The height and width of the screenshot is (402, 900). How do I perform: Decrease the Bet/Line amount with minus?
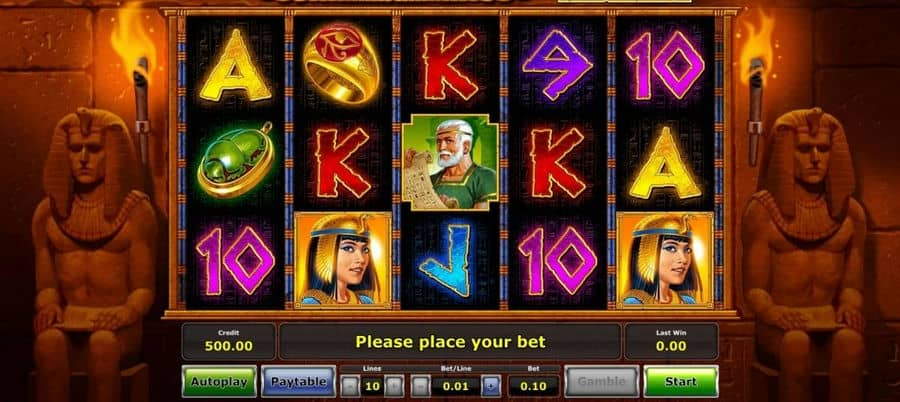pos(421,386)
